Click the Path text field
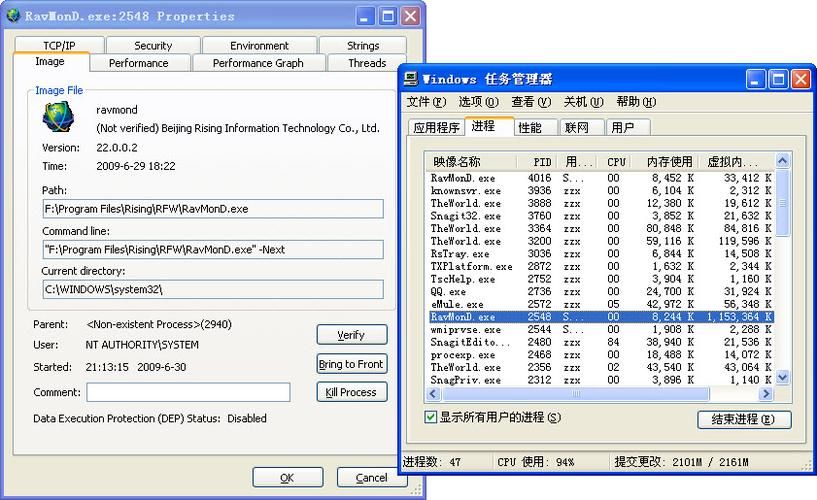Viewport: 817px width, 500px height. 213,209
